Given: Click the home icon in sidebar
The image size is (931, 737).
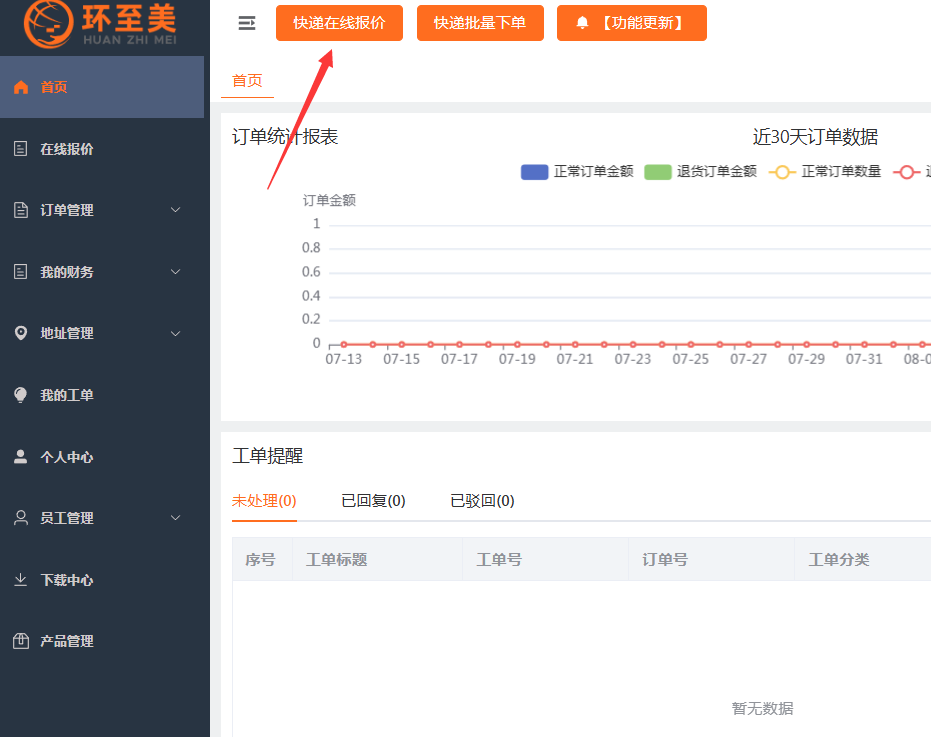Looking at the screenshot, I should 21,87.
